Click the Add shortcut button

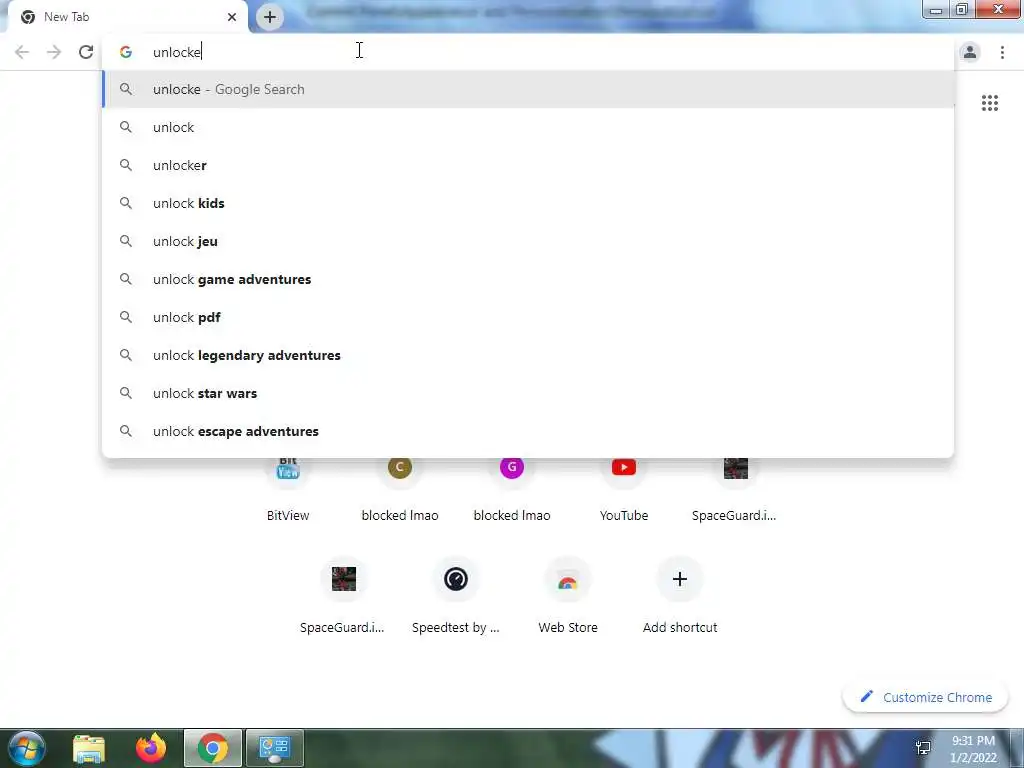pos(680,598)
